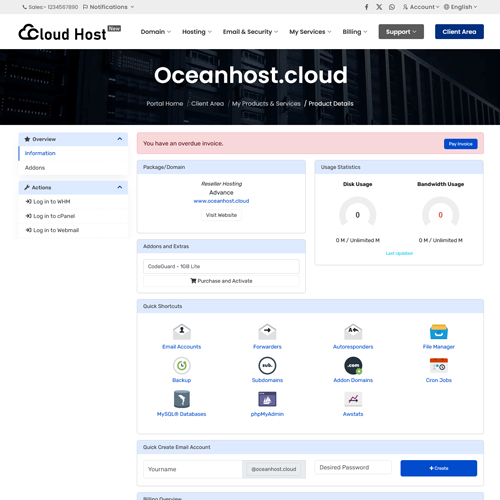Image resolution: width=500 pixels, height=500 pixels.
Task: Open the Support dropdown button
Action: click(401, 32)
